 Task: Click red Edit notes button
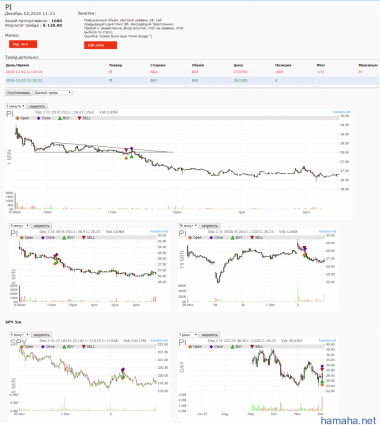(x=100, y=45)
